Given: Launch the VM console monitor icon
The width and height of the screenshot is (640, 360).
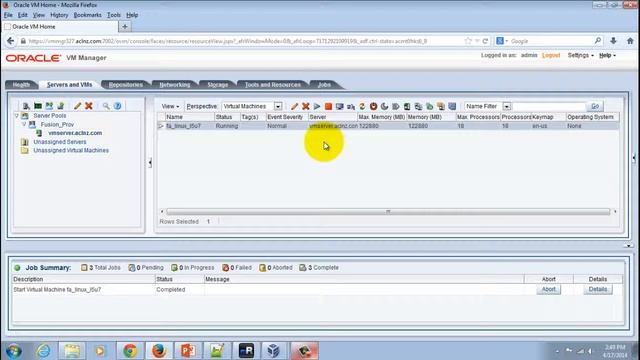Looking at the screenshot, I should point(340,107).
